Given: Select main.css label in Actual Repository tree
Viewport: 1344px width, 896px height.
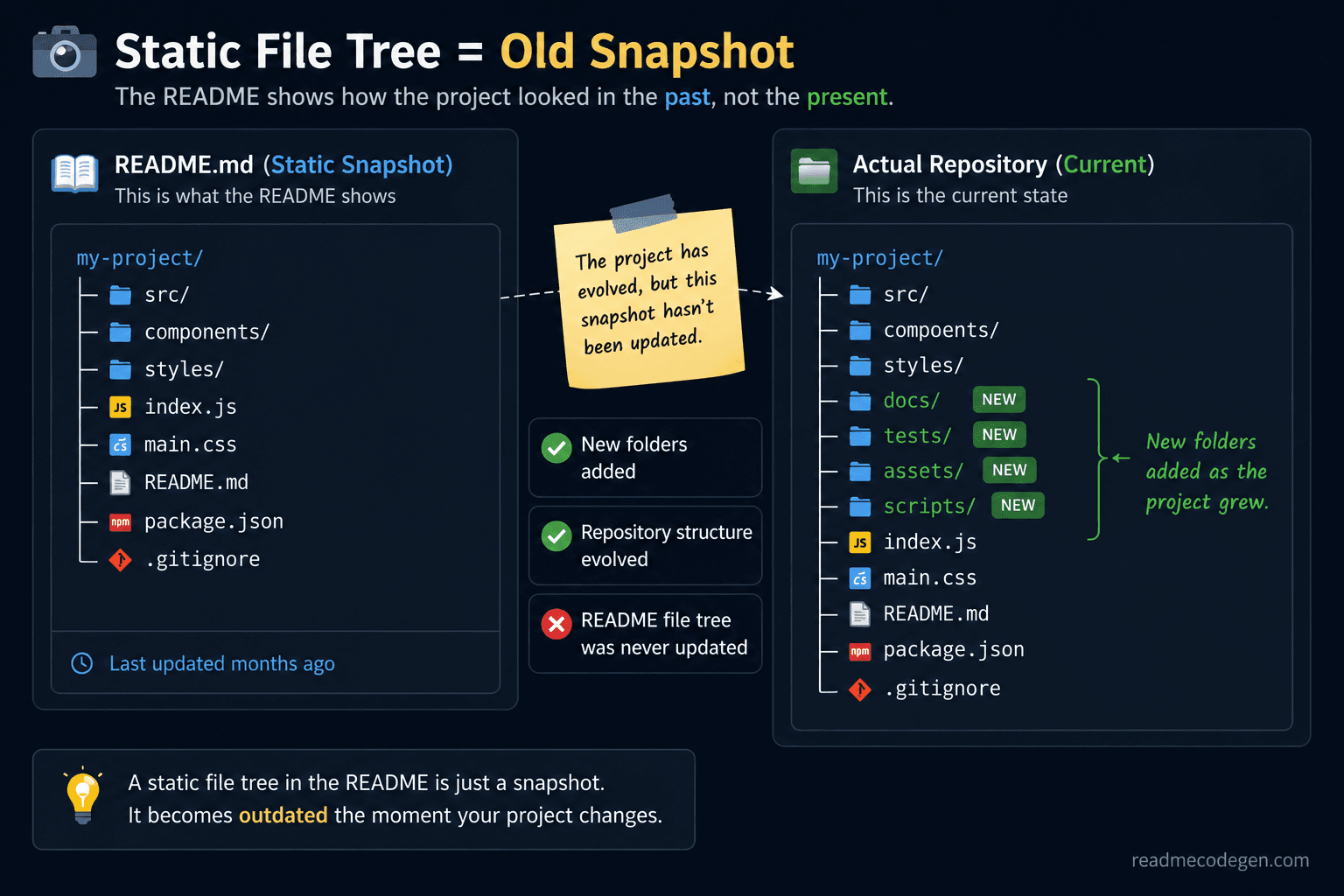Looking at the screenshot, I should click(930, 578).
